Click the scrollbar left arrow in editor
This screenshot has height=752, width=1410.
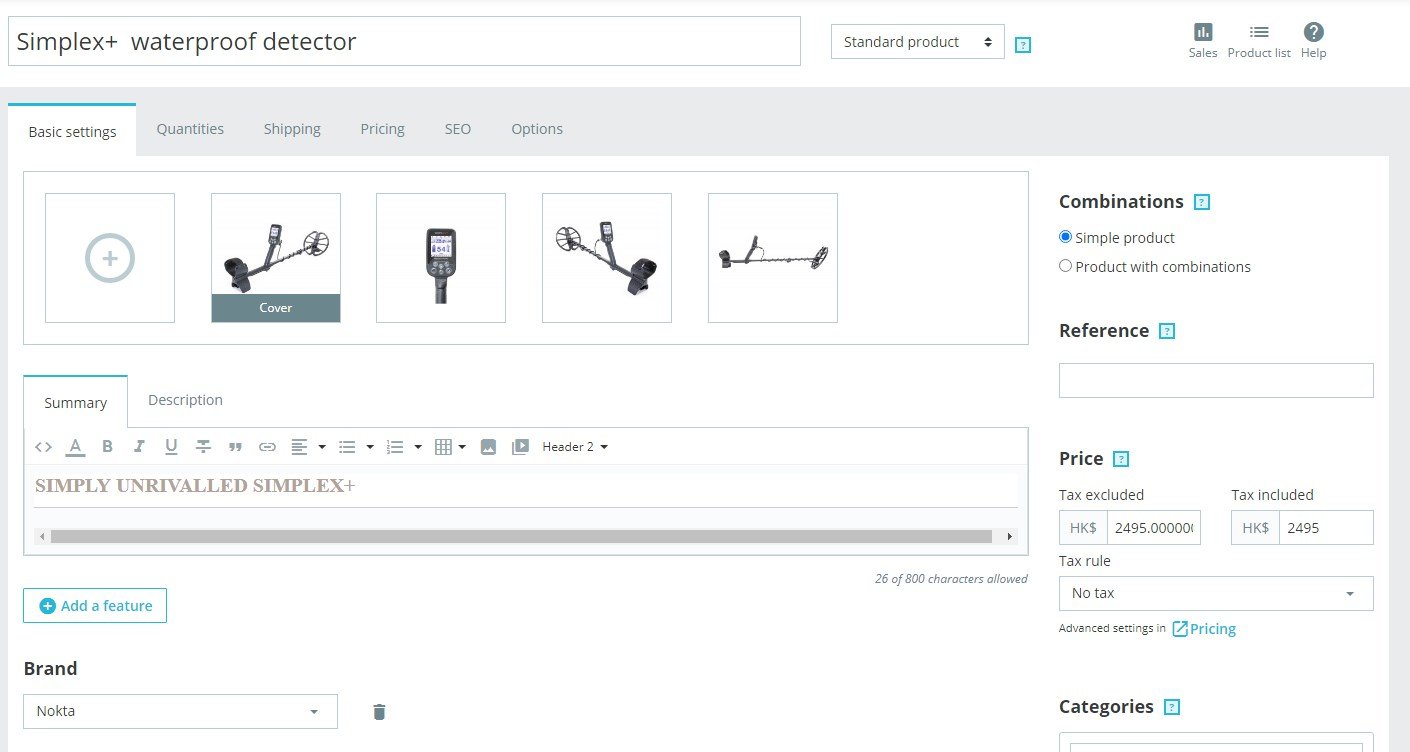click(42, 537)
